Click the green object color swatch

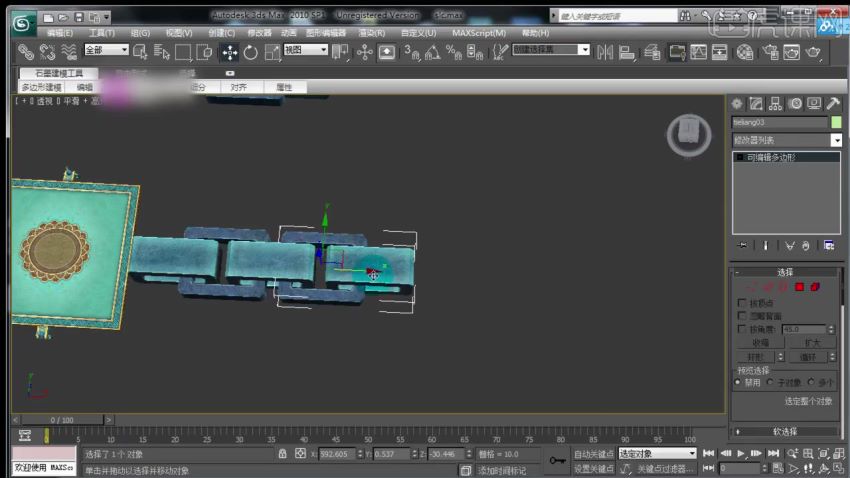pos(836,122)
